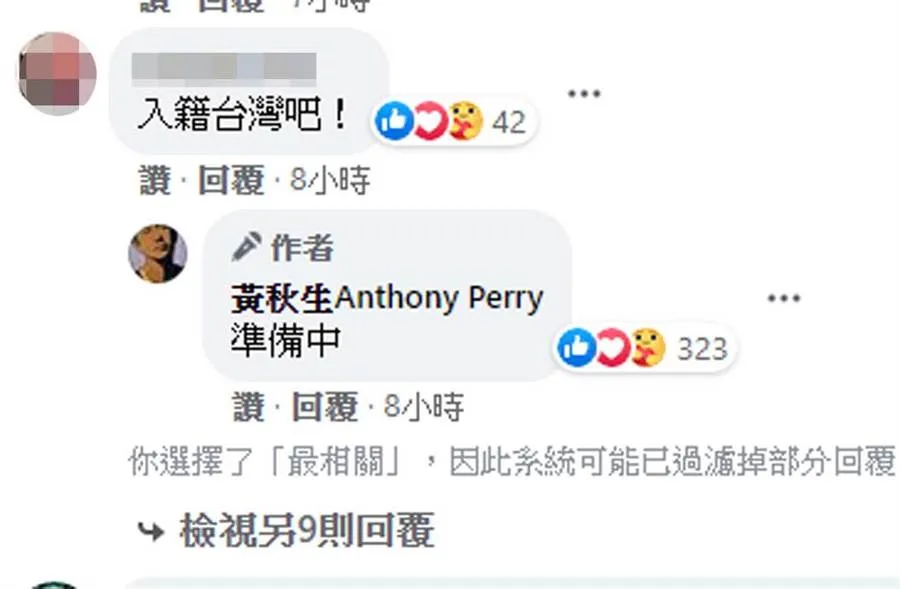Screen dimensions: 900x589
Task: Open the reactions count 323 list
Action: 703,348
